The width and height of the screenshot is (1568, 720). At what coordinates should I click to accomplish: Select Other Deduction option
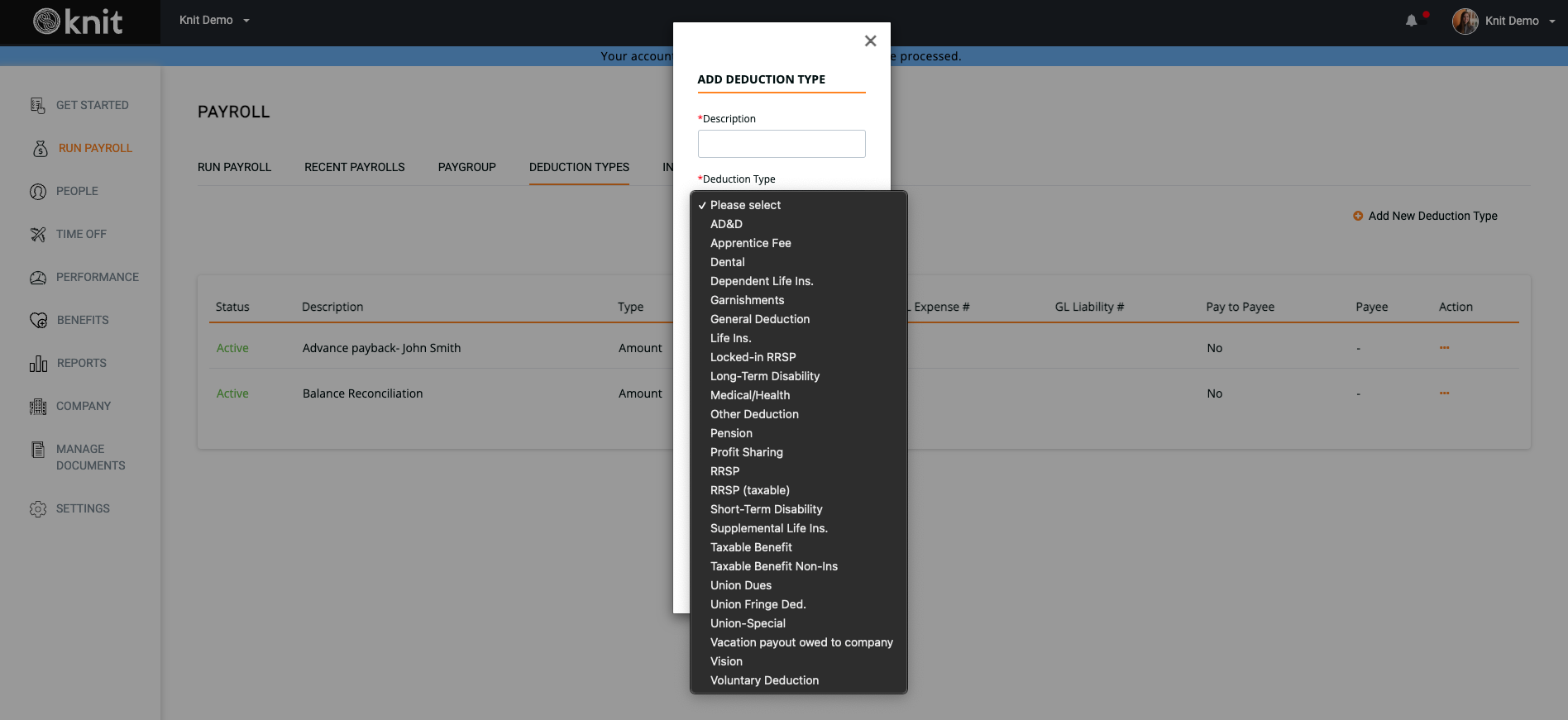(x=799, y=414)
